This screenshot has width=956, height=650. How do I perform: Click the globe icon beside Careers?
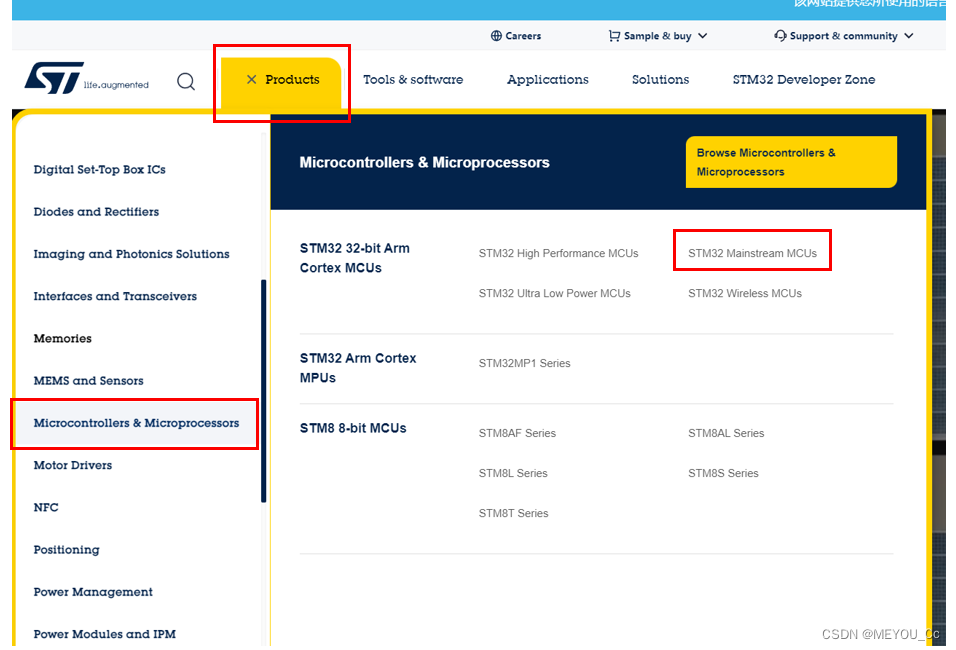(496, 36)
